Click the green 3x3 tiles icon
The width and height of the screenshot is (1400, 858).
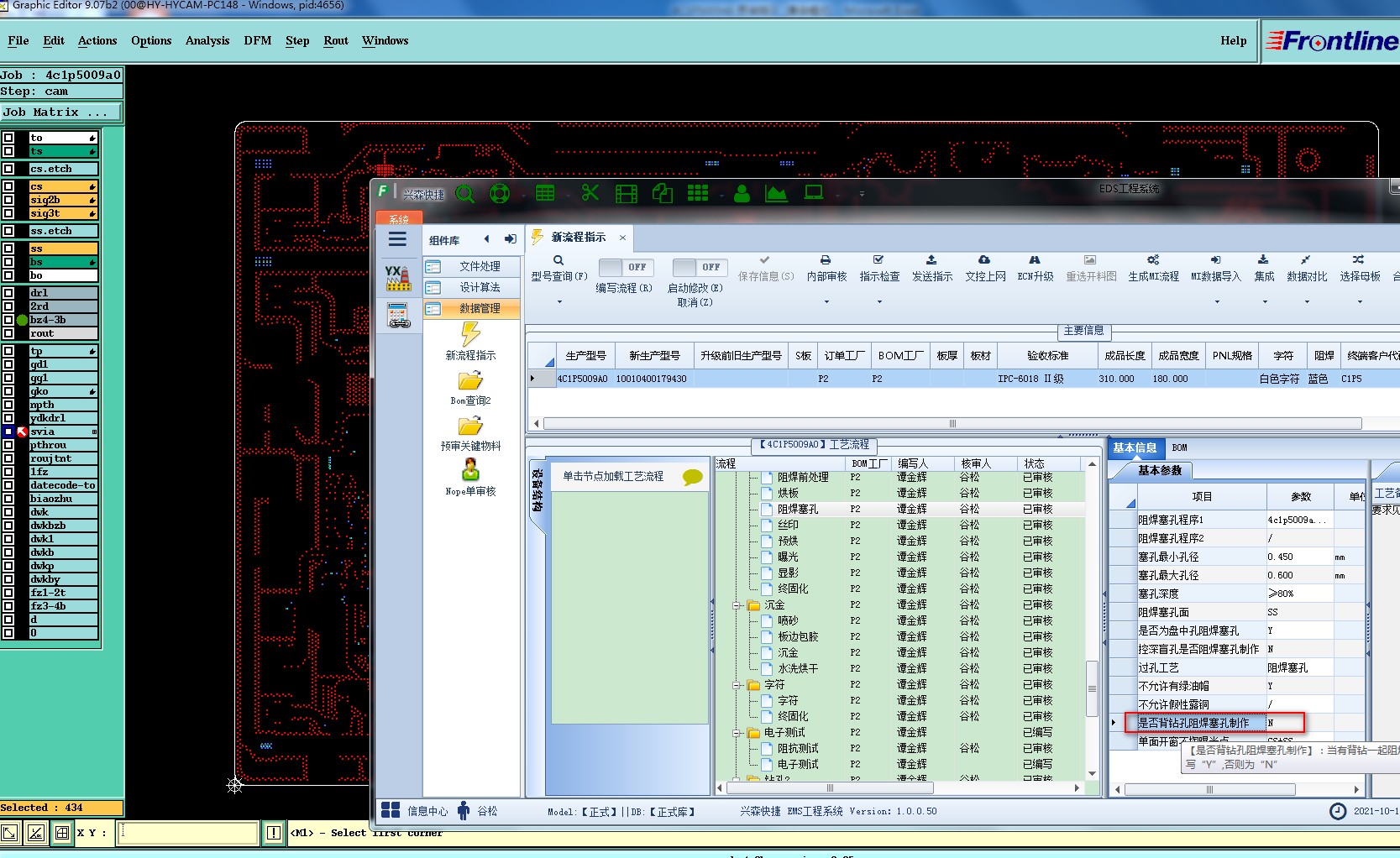pyautogui.click(x=698, y=193)
